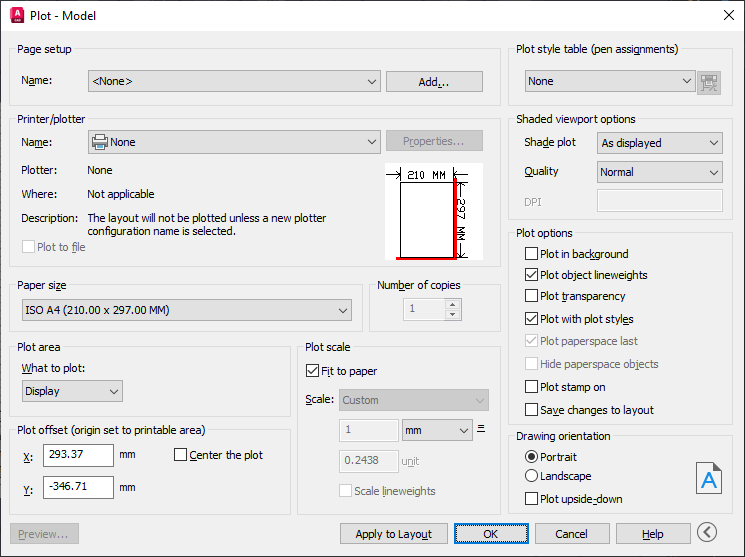Click the Preview... button
Viewport: 745px width, 557px height.
(x=44, y=534)
